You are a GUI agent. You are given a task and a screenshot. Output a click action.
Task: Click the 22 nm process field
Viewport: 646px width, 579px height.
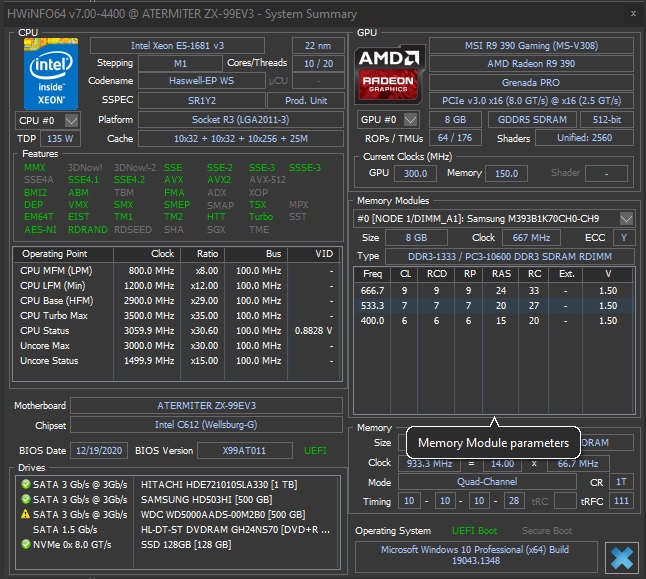[318, 46]
